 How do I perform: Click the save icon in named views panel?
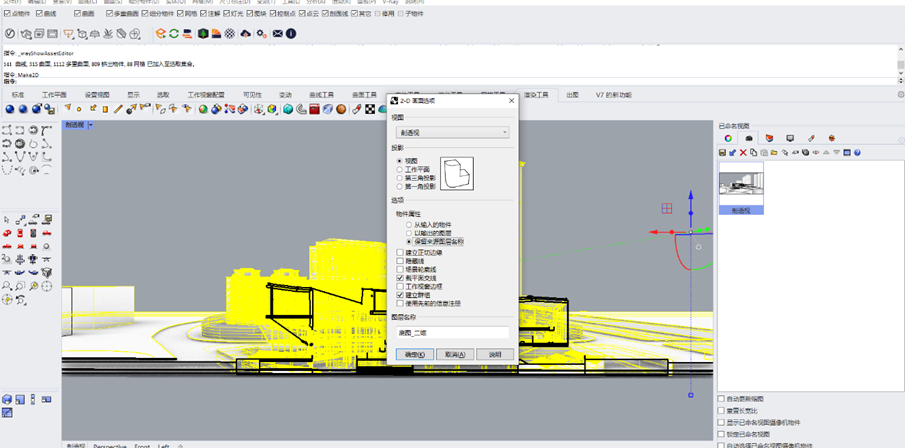coord(722,152)
